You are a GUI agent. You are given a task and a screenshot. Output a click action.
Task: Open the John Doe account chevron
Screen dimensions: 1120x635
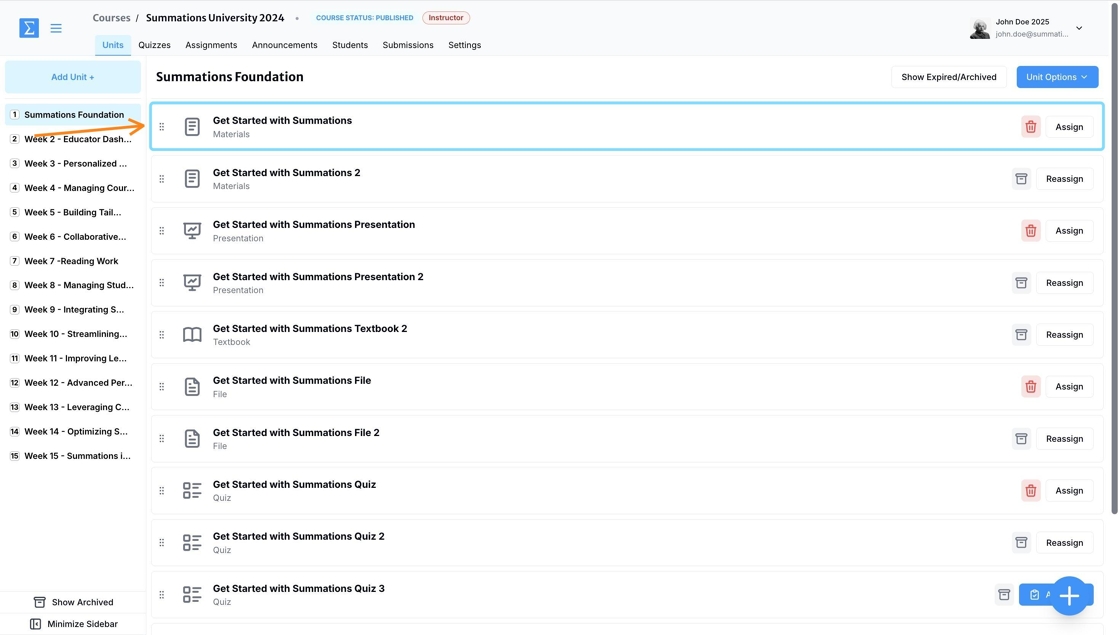coord(1079,29)
